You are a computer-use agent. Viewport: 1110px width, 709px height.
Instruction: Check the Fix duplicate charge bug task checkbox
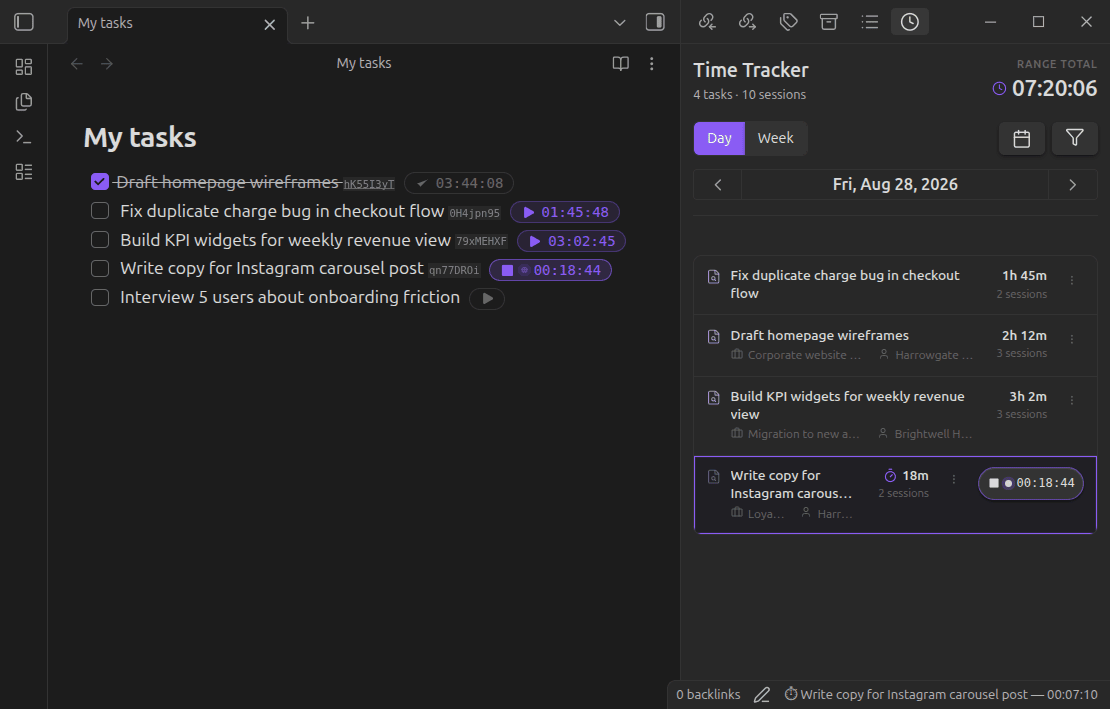pyautogui.click(x=100, y=211)
